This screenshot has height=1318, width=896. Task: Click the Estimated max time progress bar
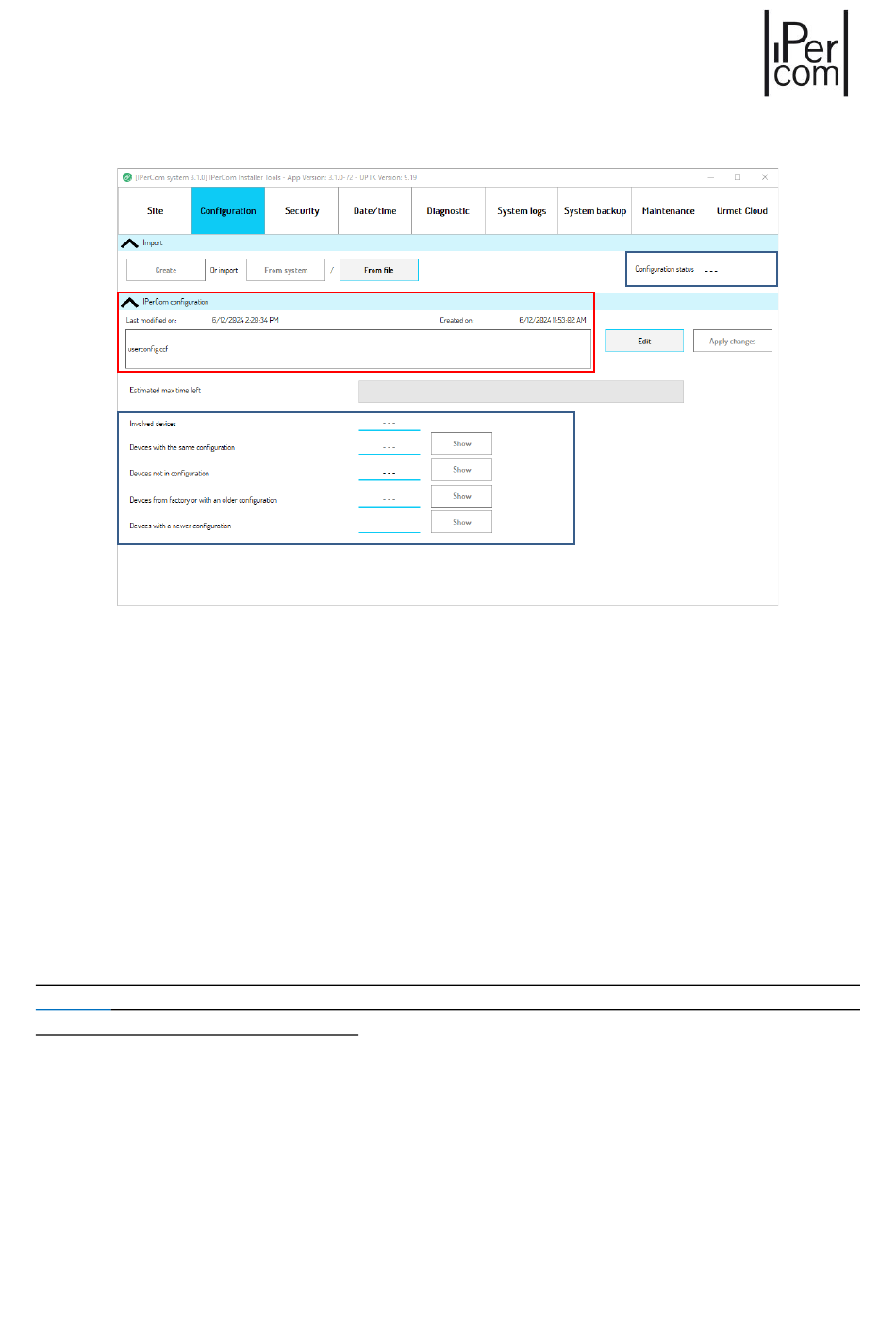click(x=521, y=392)
